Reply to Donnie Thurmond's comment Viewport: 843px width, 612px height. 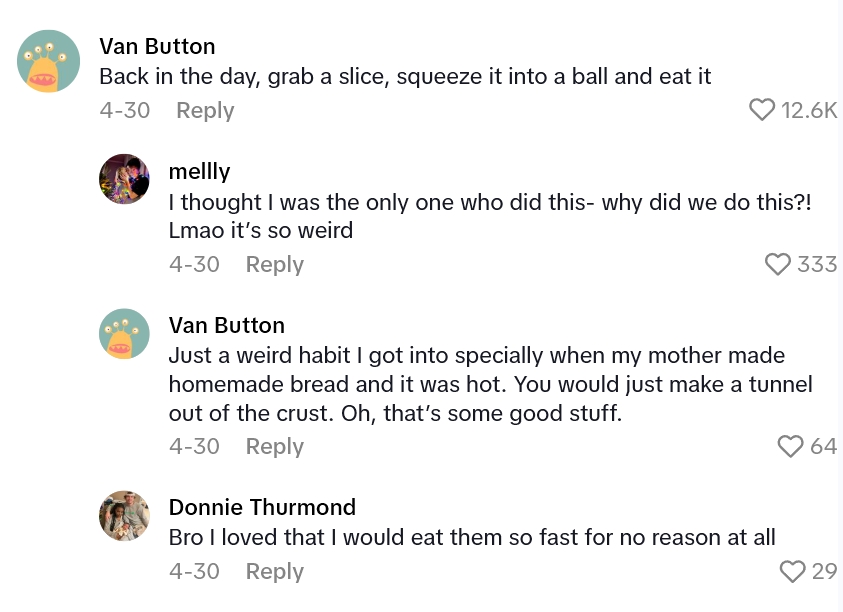coord(274,571)
